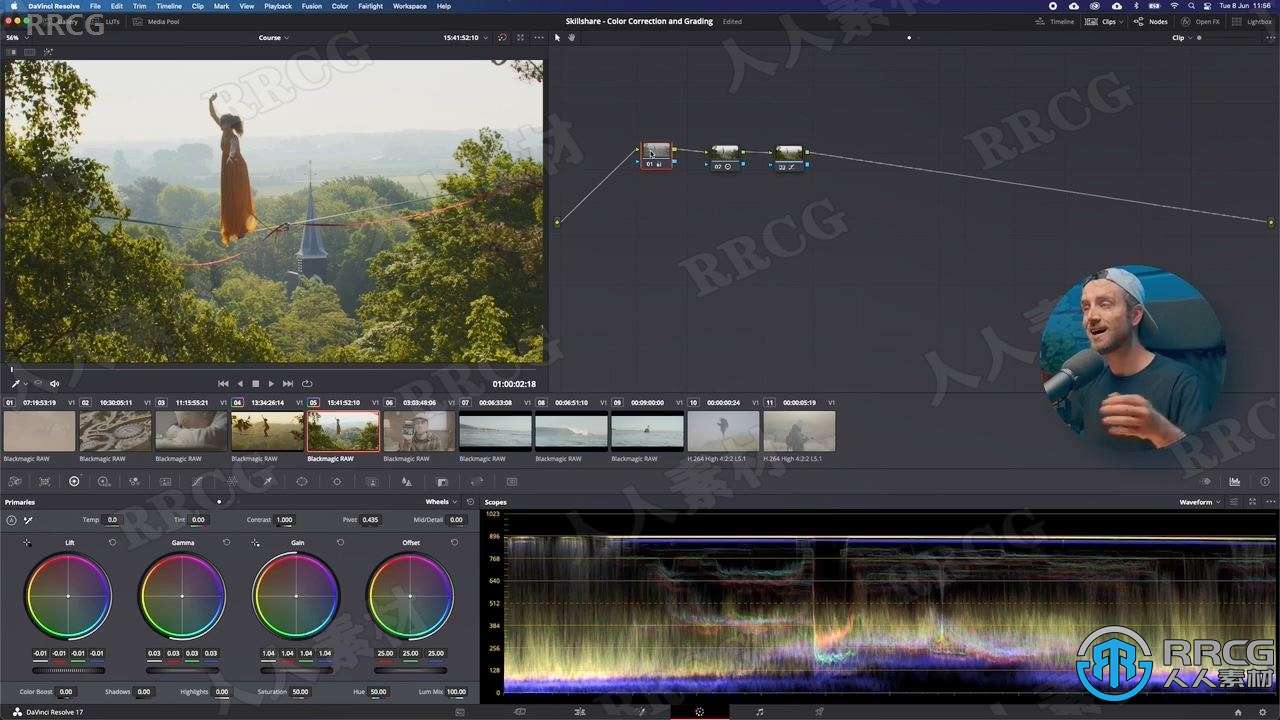Open the Course timeline dropdown
This screenshot has height=720, width=1280.
click(x=274, y=38)
